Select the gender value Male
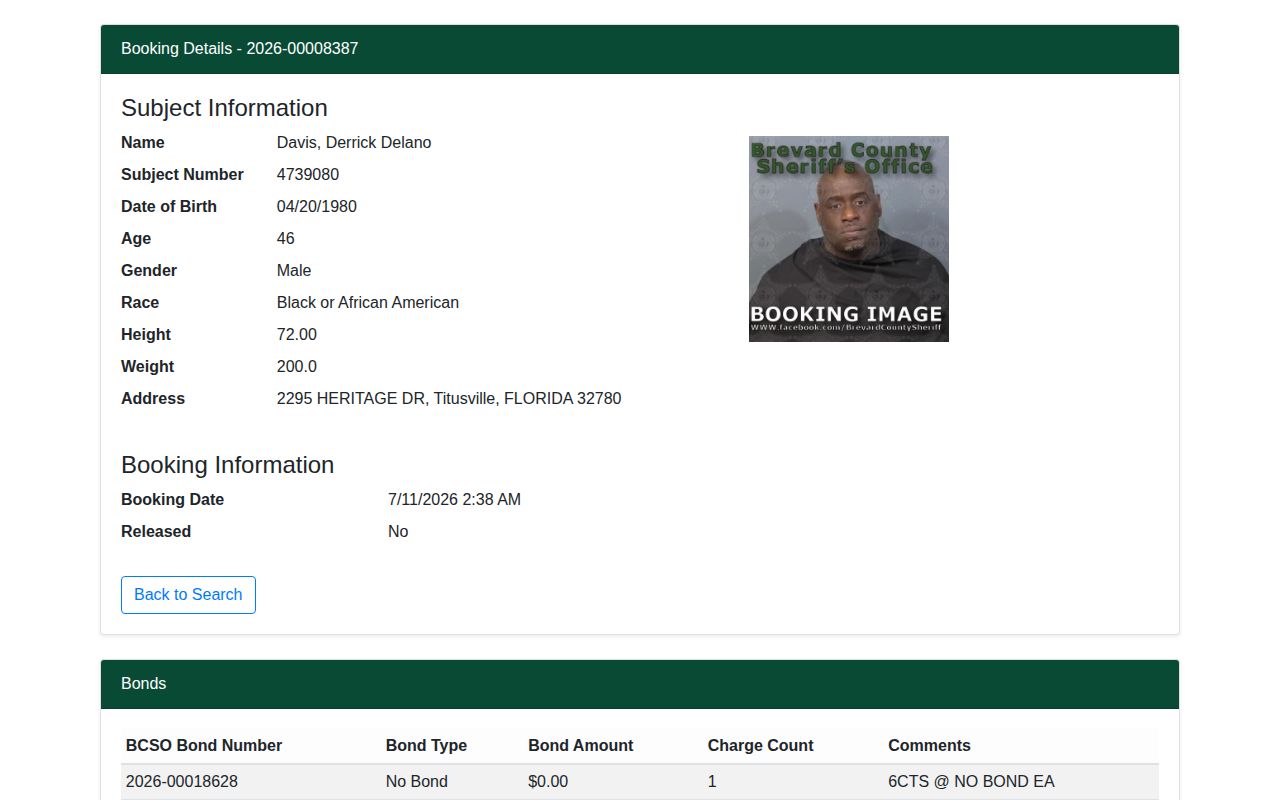The width and height of the screenshot is (1280, 800). click(x=294, y=271)
